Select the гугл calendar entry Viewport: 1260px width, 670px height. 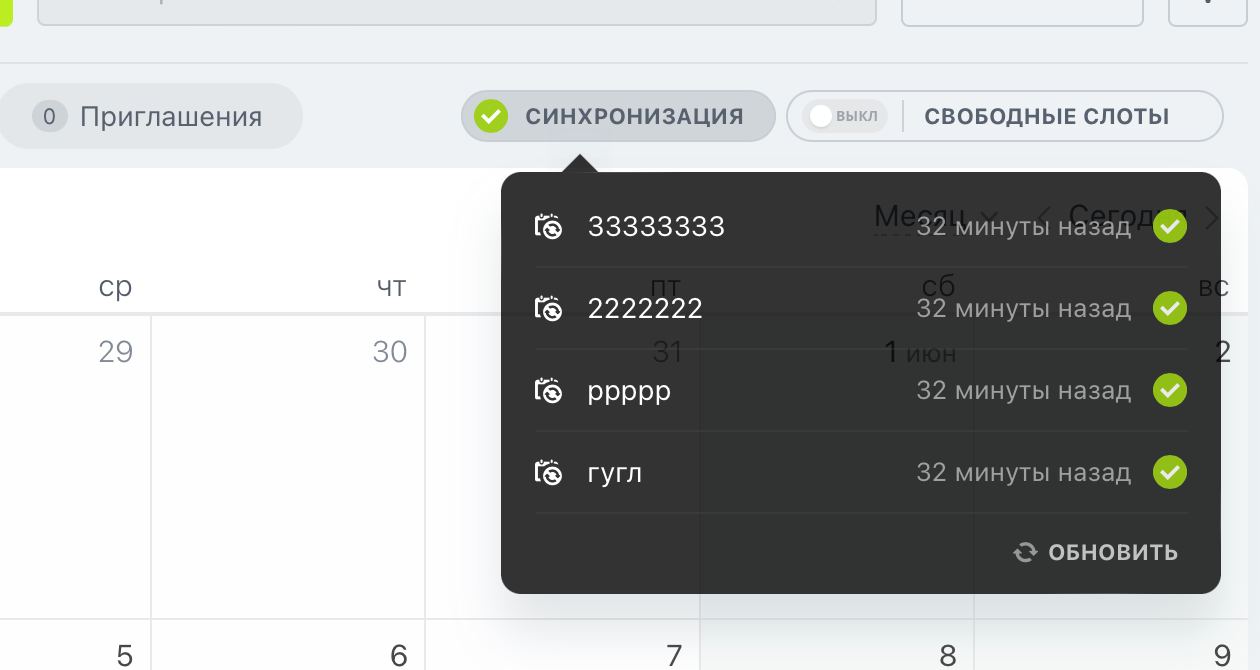pyautogui.click(x=615, y=473)
